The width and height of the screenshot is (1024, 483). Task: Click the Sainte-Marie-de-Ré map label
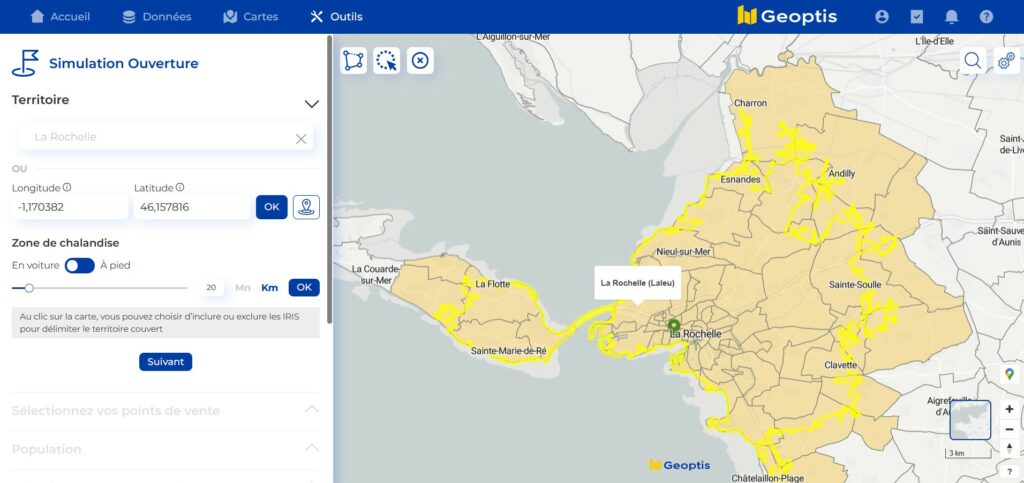point(508,351)
